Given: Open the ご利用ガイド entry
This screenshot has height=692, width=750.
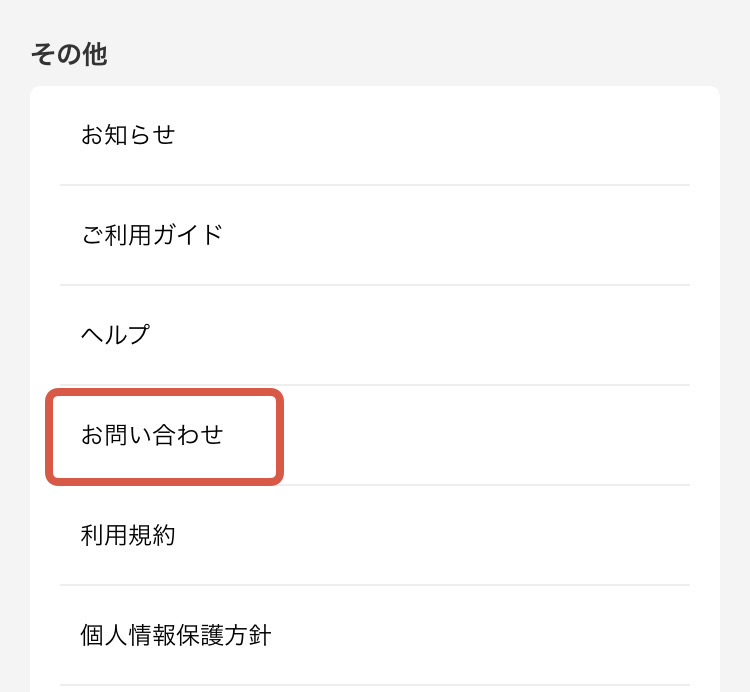Looking at the screenshot, I should click(x=152, y=235).
